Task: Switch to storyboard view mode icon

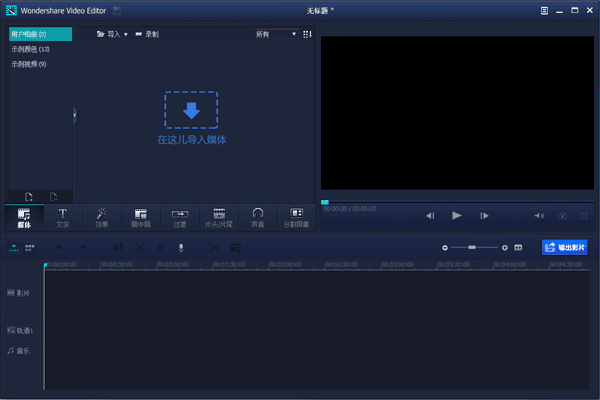Action: 30,248
